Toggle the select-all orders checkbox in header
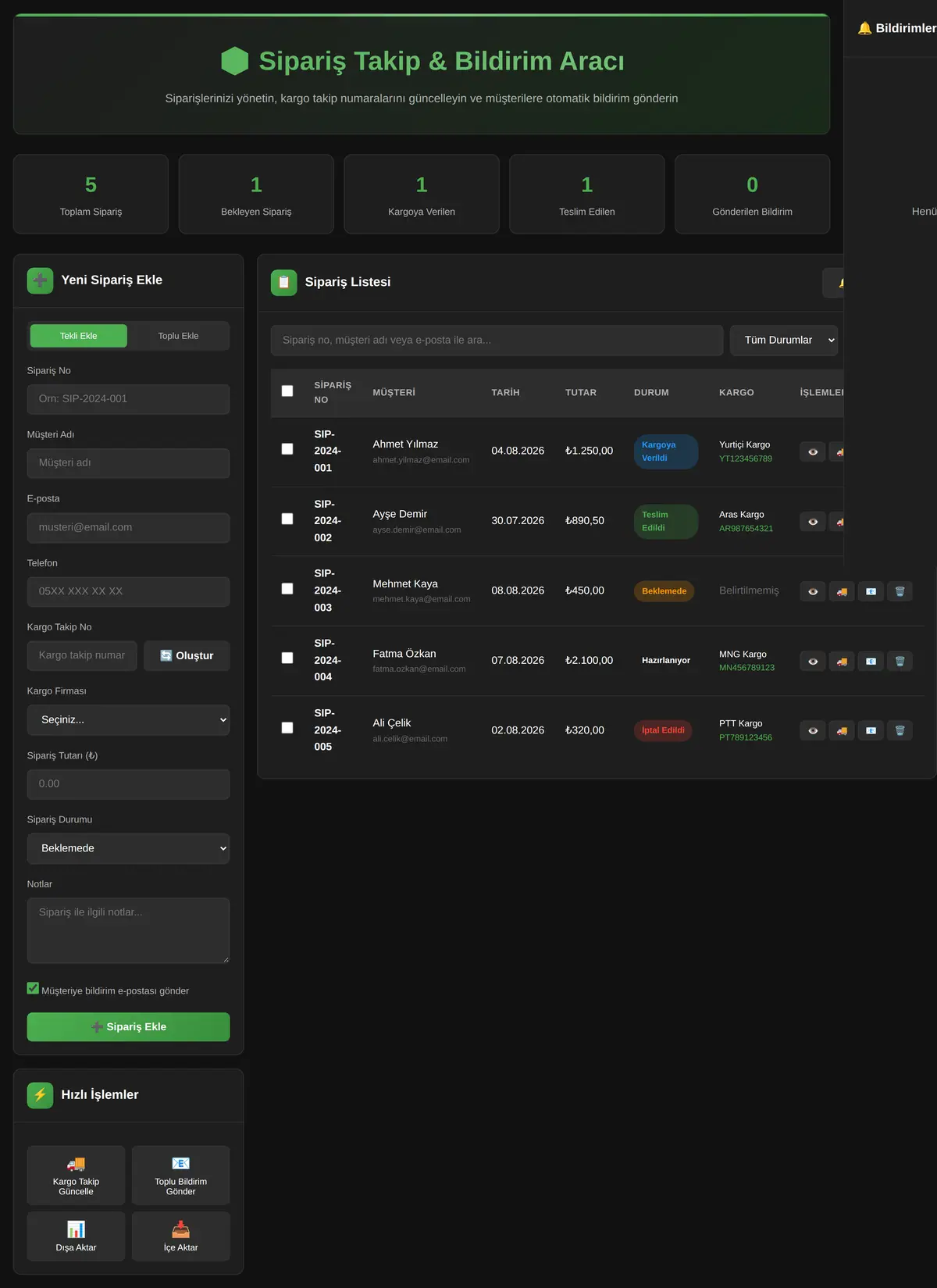The image size is (937, 1288). [287, 391]
